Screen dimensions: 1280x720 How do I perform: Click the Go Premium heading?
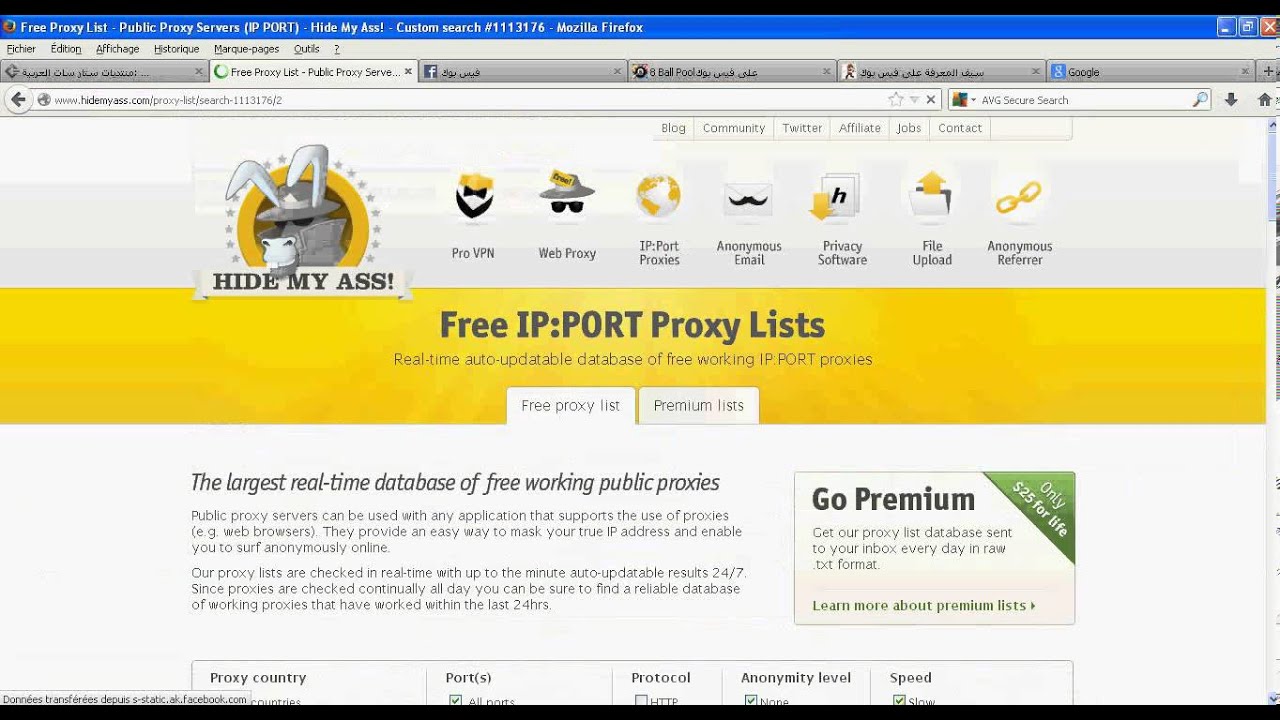tap(893, 499)
